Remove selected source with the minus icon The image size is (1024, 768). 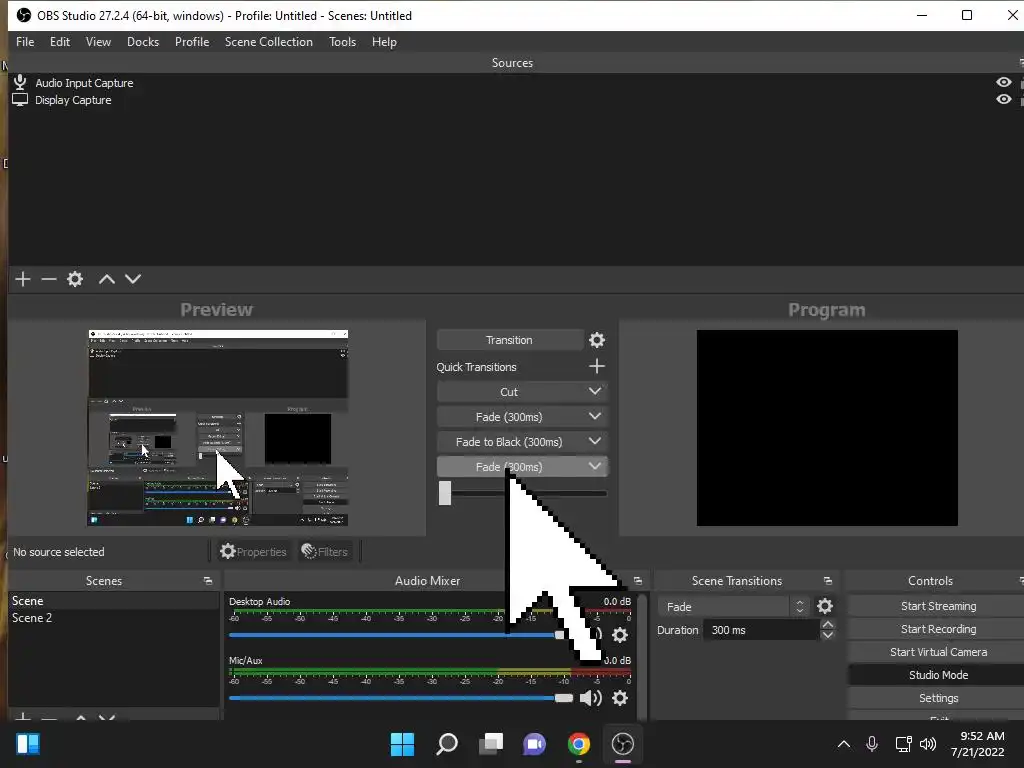click(x=49, y=280)
